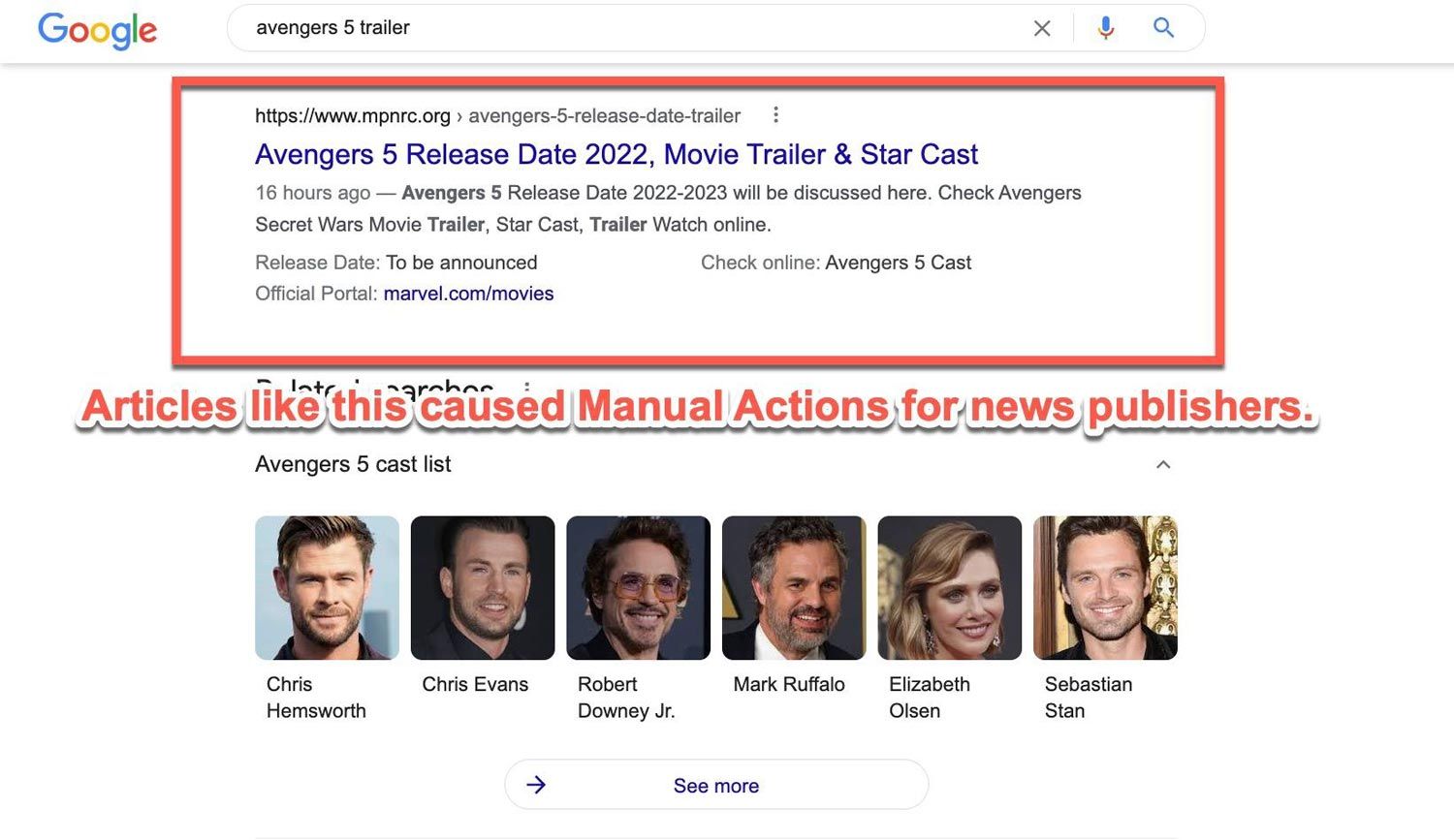Screen dimensions: 1454x840
Task: Click the Mark Ruffalo name label
Action: pyautogui.click(x=789, y=684)
